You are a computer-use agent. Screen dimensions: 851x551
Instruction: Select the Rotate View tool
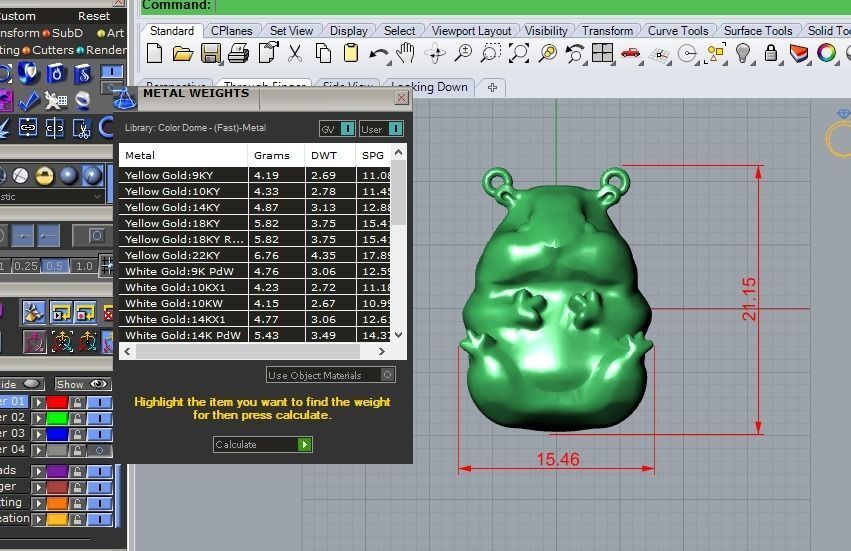coord(435,54)
